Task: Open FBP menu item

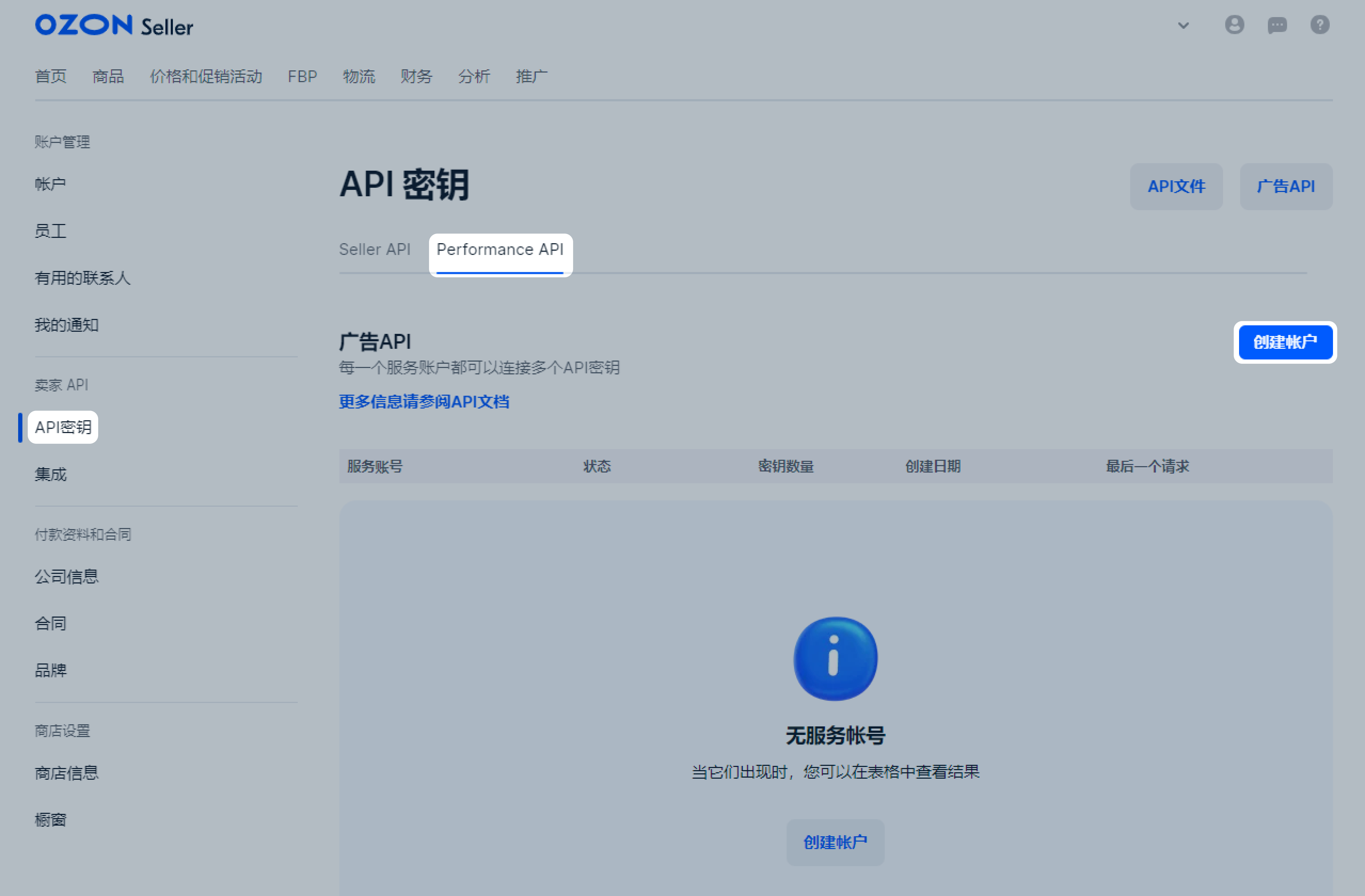Action: coord(302,76)
